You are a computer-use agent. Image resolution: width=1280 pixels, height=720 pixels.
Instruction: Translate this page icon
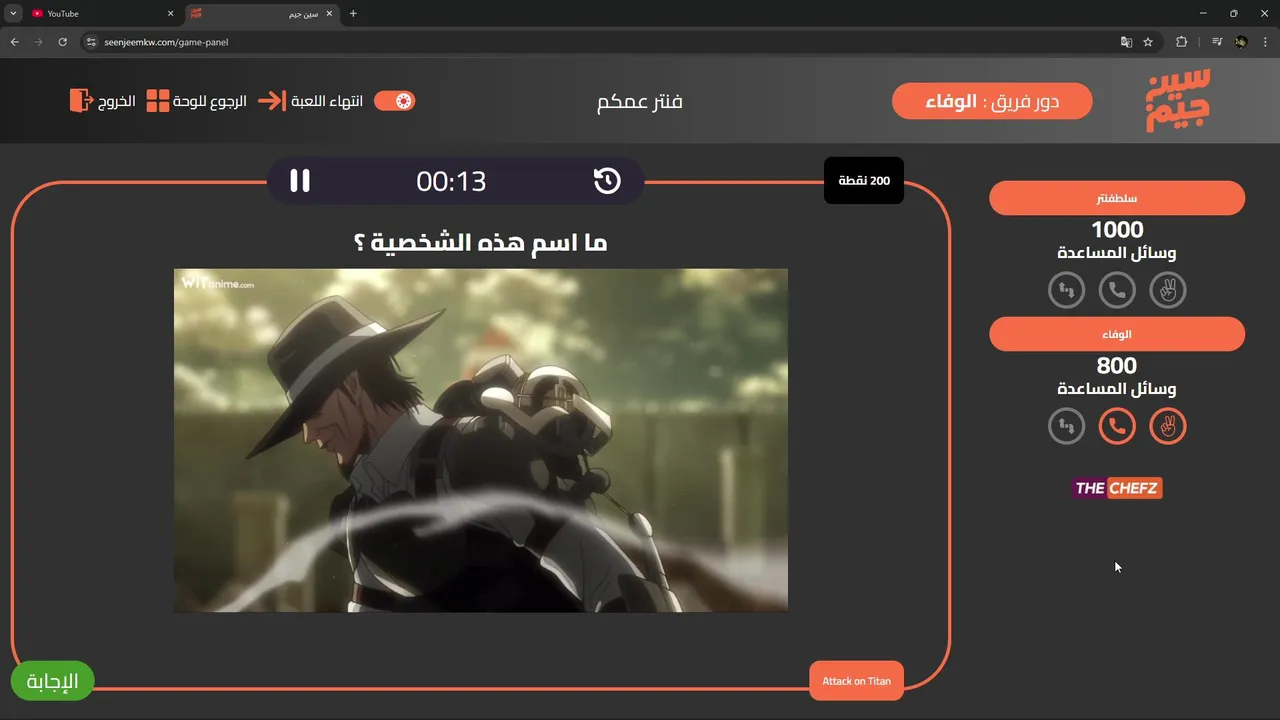point(1126,42)
